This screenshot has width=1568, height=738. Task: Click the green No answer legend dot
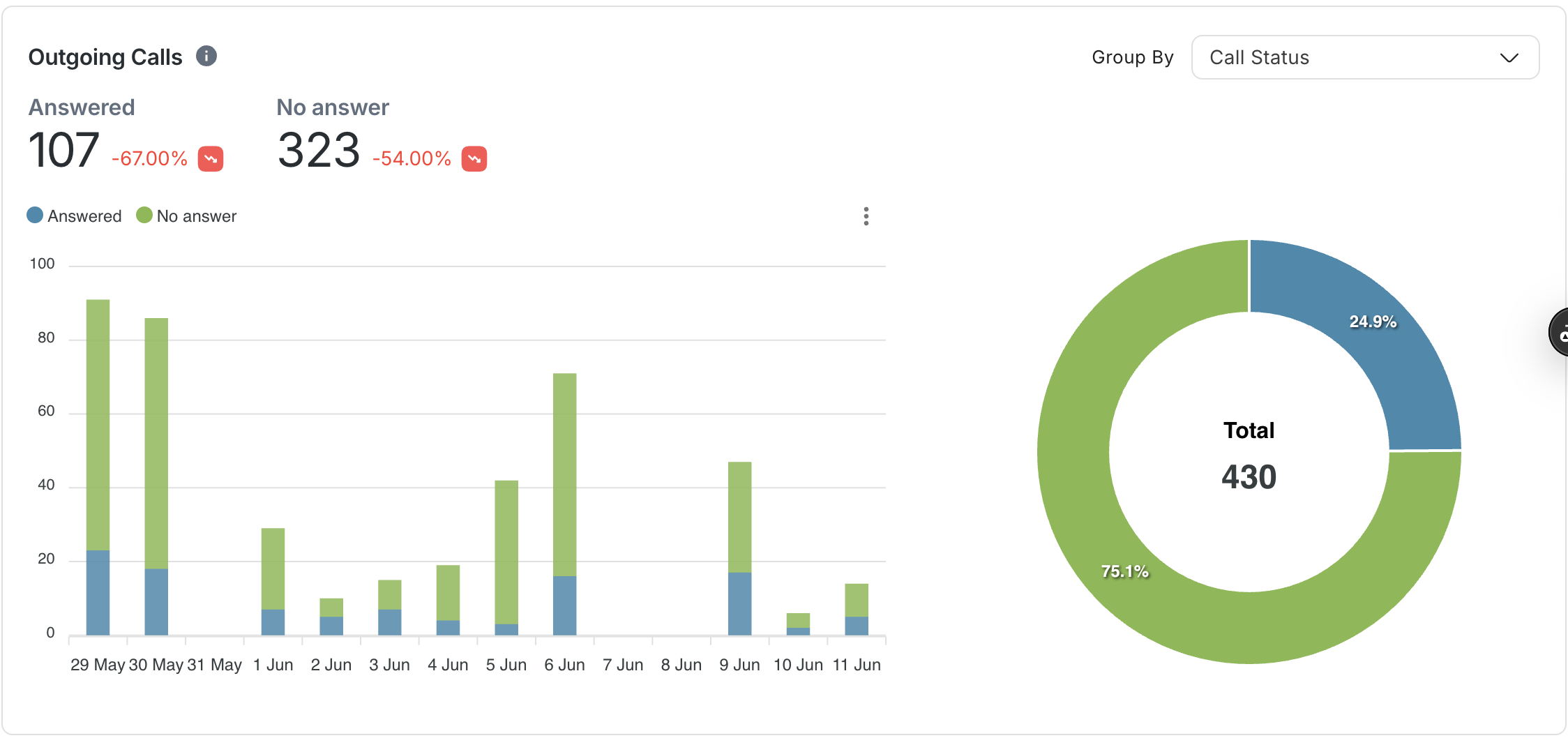pyautogui.click(x=144, y=216)
